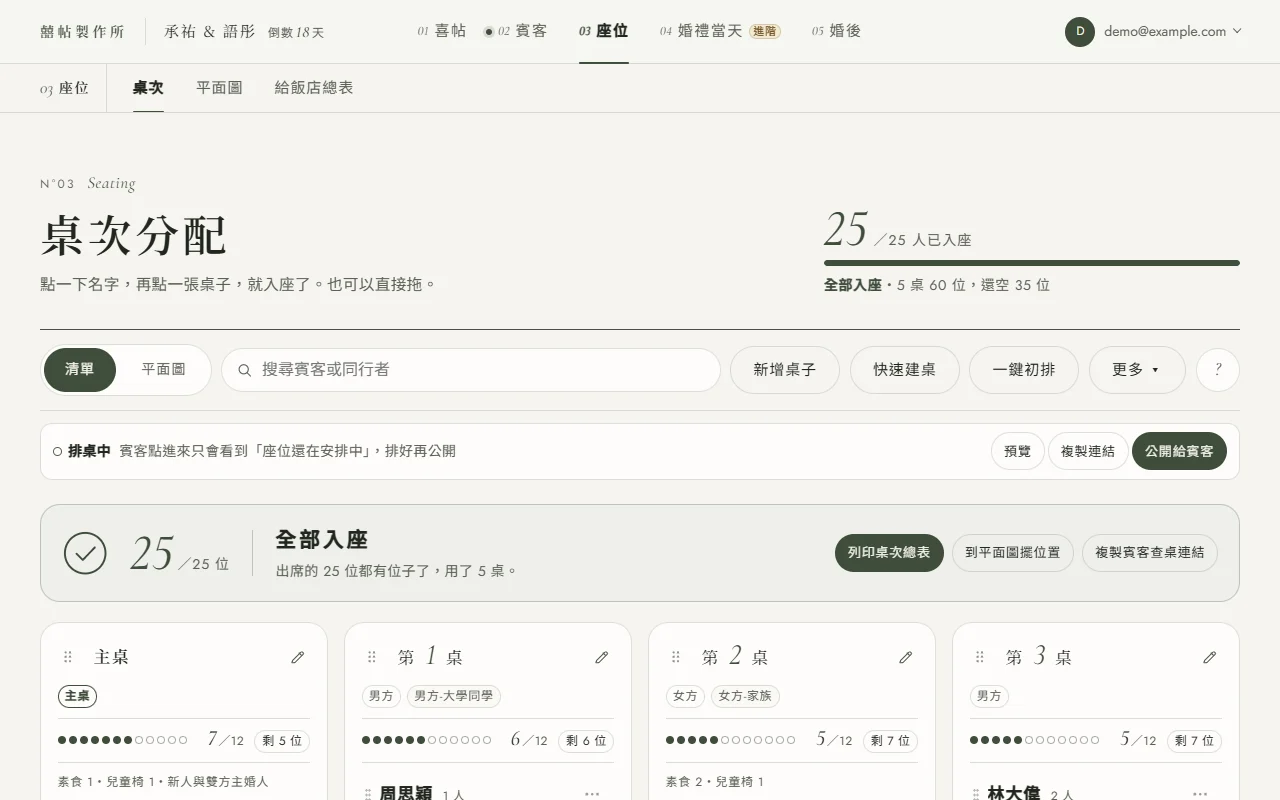This screenshot has height=800, width=1280.
Task: Click the search magnifier icon
Action: [245, 370]
